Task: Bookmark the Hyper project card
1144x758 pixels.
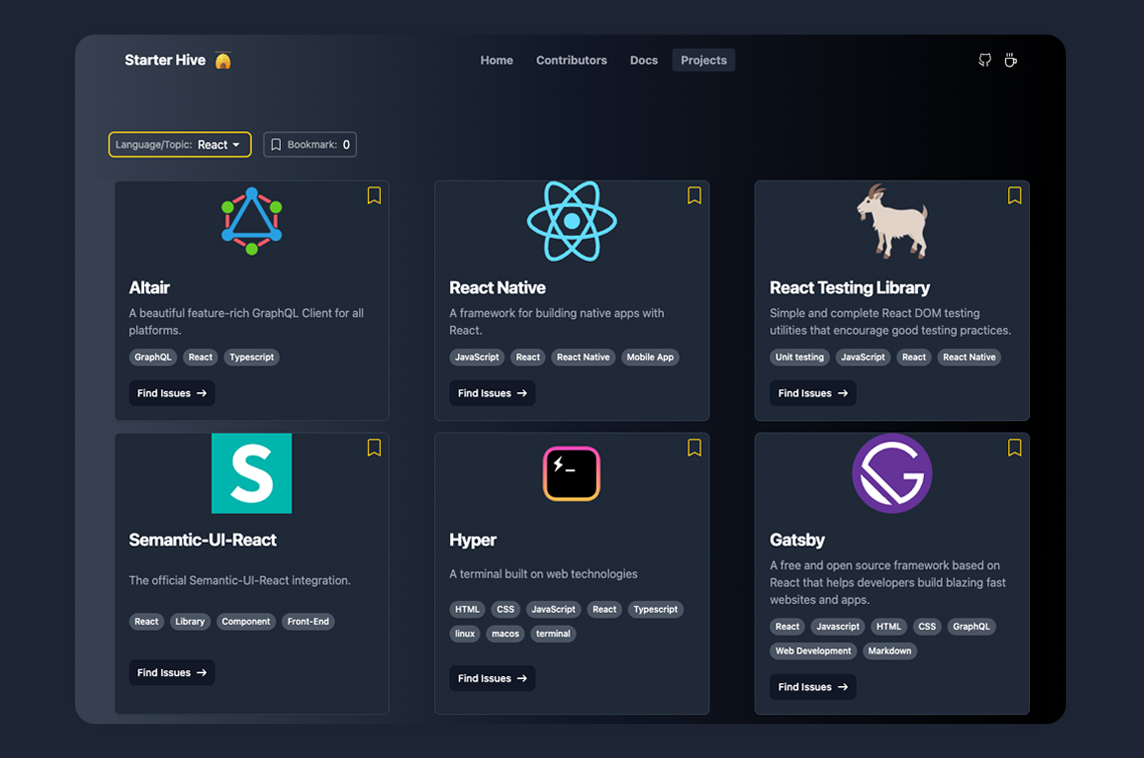Action: (x=695, y=447)
